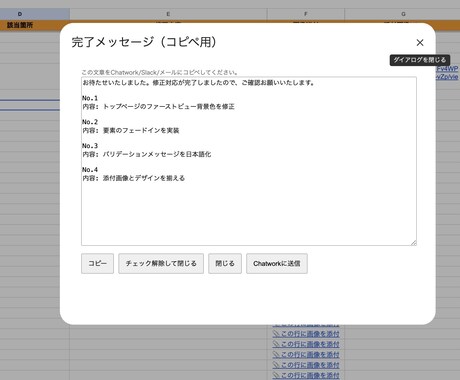This screenshot has height=380, width=460.
Task: Open the link ending in wZpVie behind dialog
Action: pyautogui.click(x=447, y=77)
